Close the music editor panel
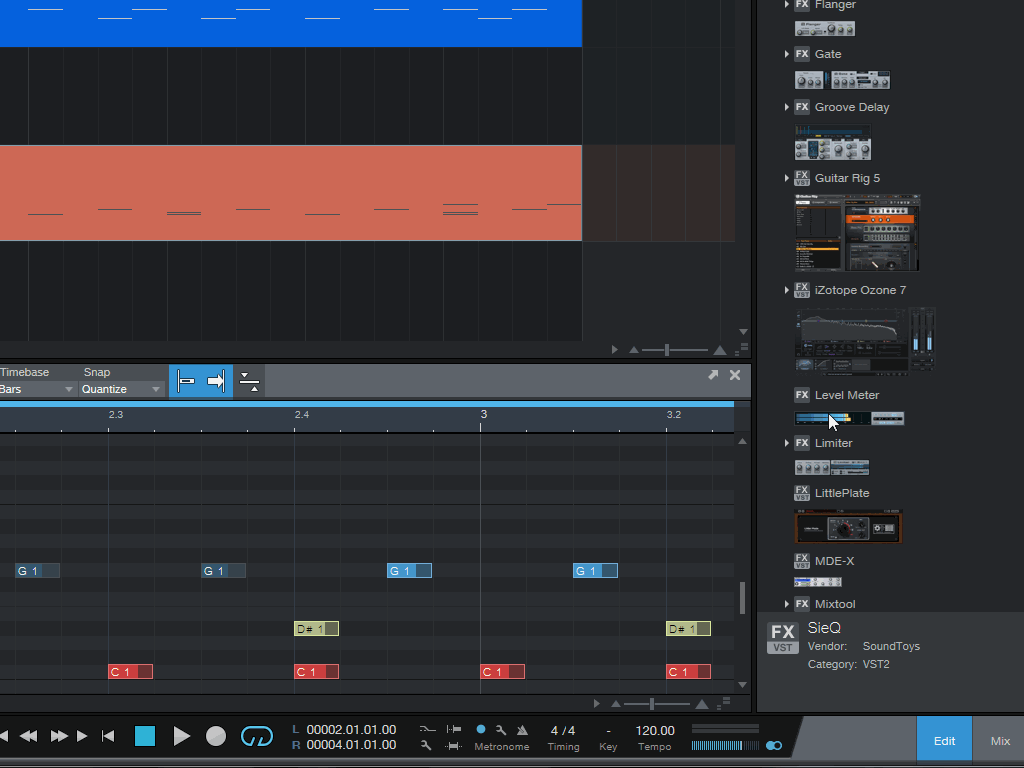Image resolution: width=1024 pixels, height=768 pixels. [735, 375]
